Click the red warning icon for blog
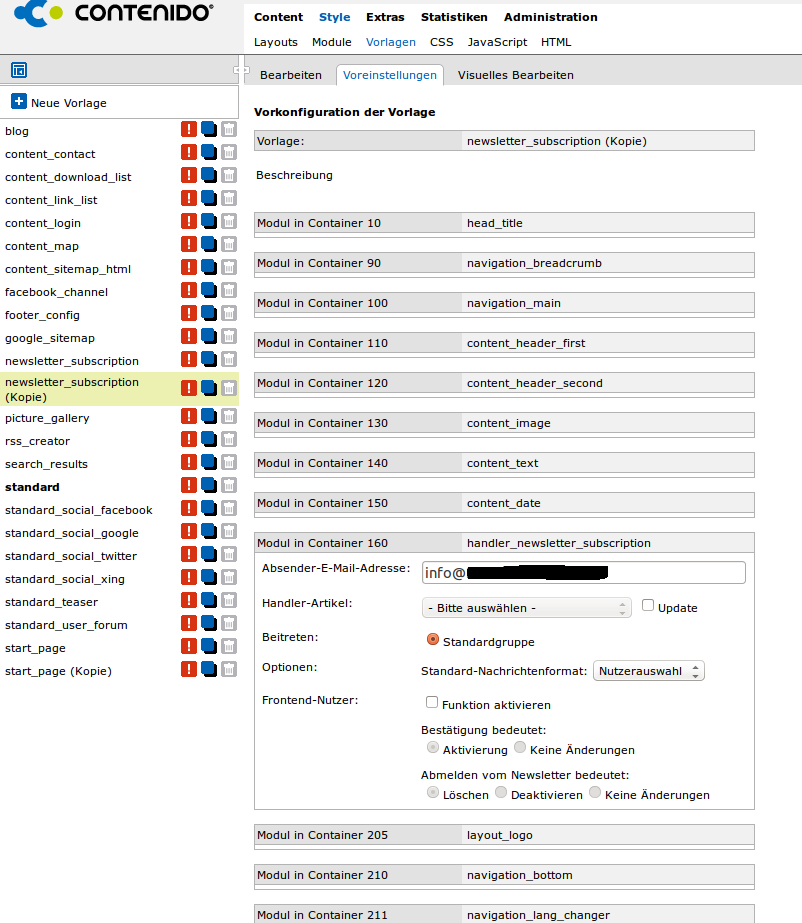The height and width of the screenshot is (923, 802). tap(188, 129)
